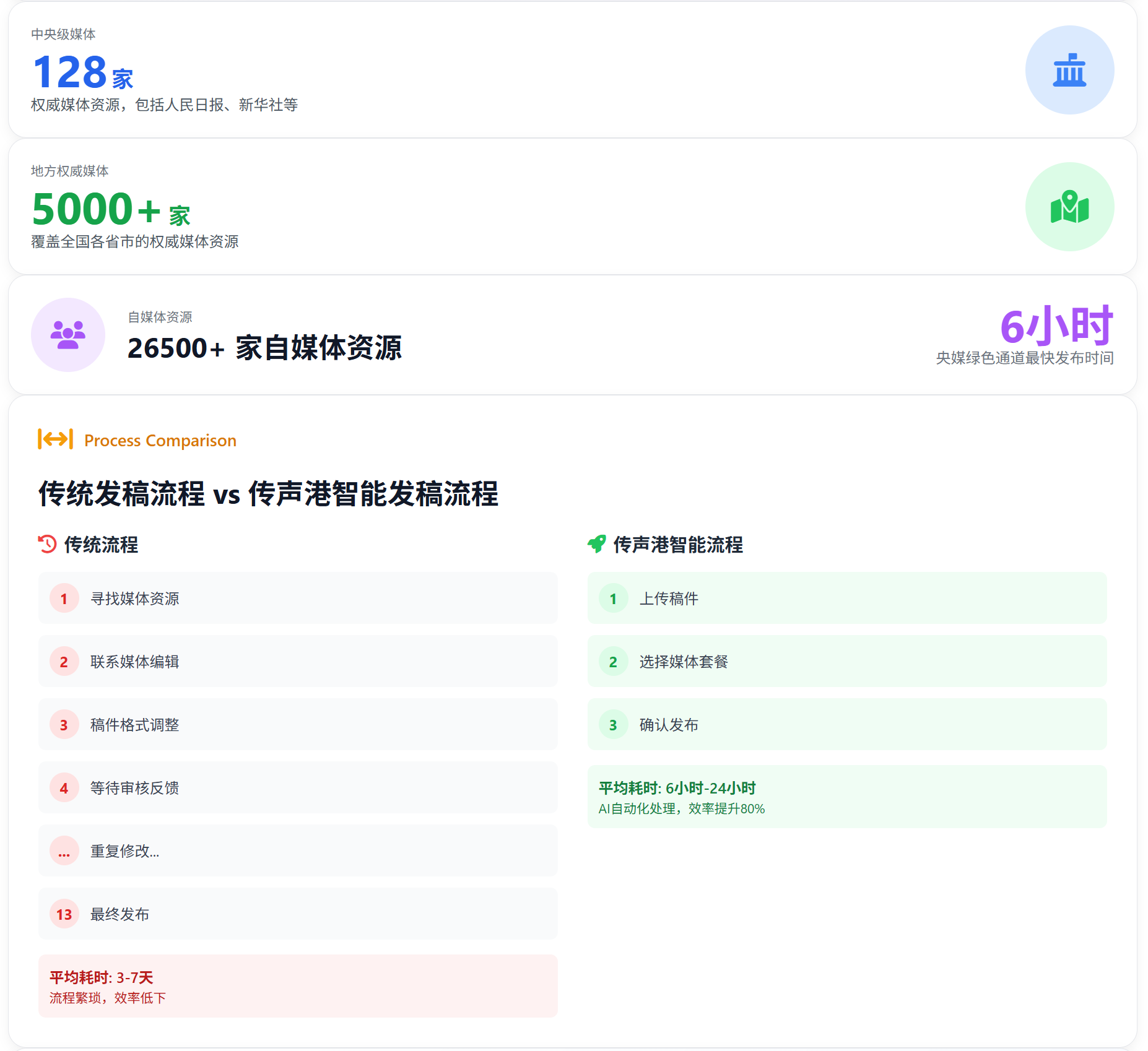Click the 联系媒体编辑 step row
The image size is (1148, 1051).
pos(297,662)
